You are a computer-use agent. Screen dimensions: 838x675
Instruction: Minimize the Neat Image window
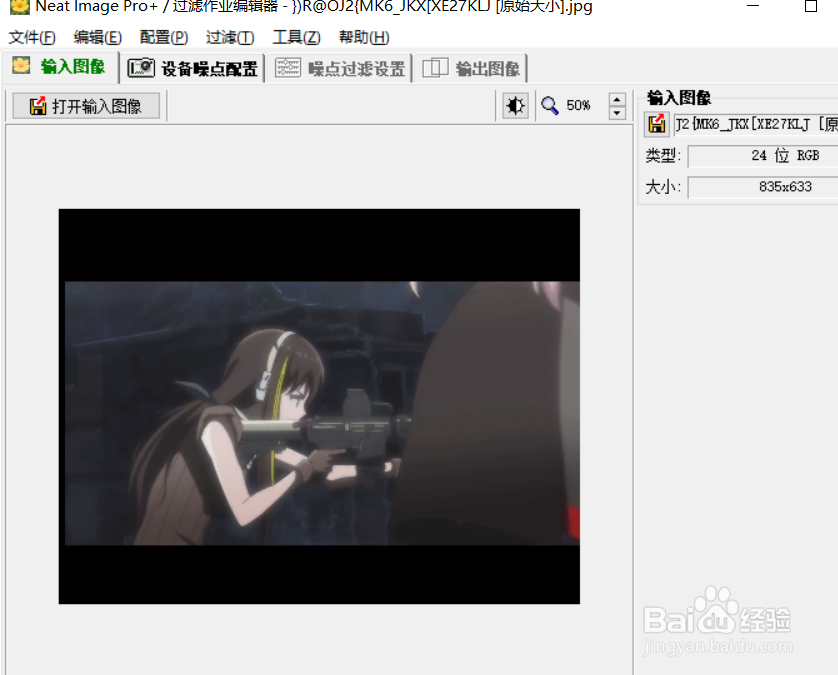(753, 6)
